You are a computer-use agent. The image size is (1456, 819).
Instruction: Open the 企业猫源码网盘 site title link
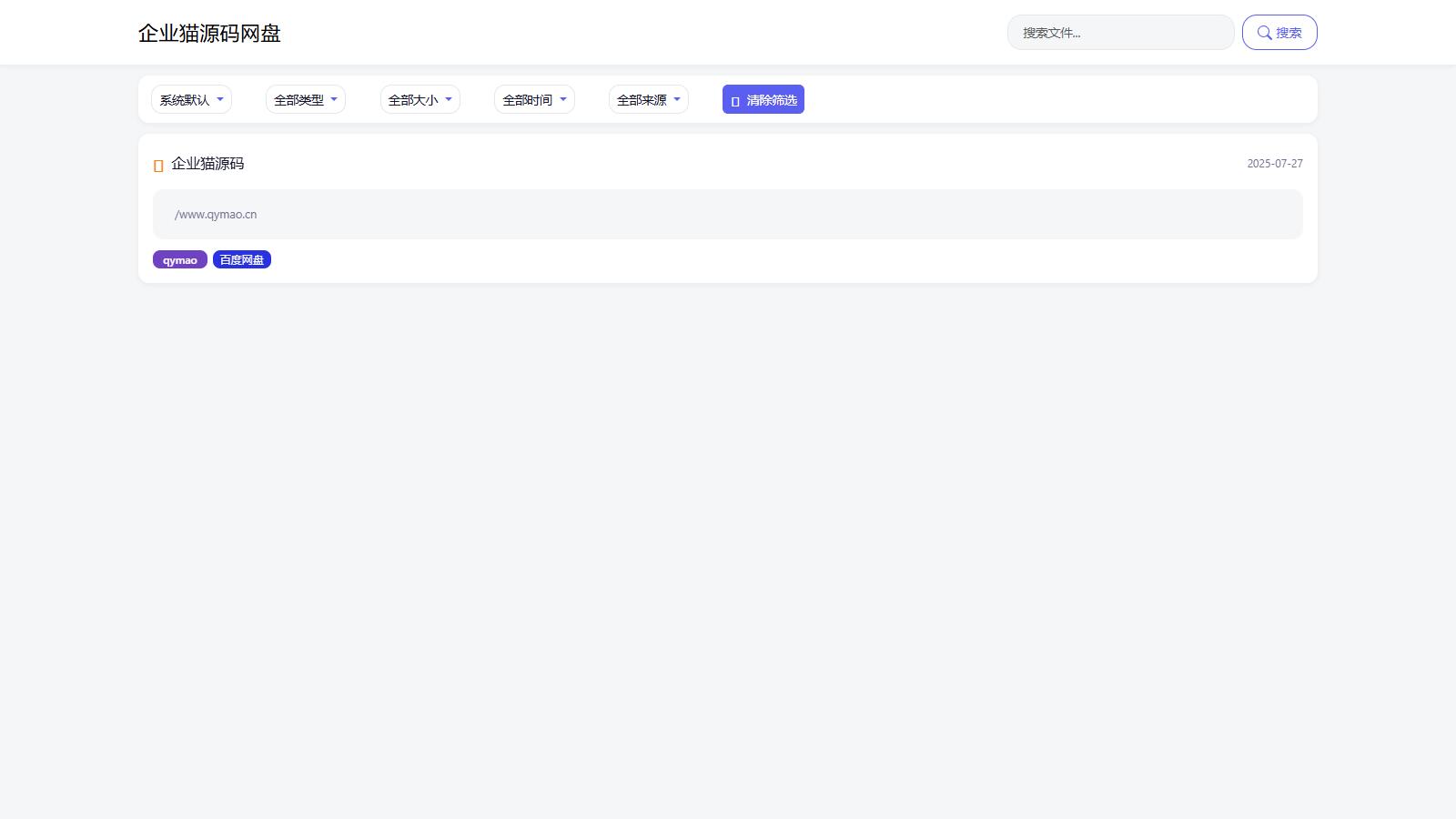209,34
